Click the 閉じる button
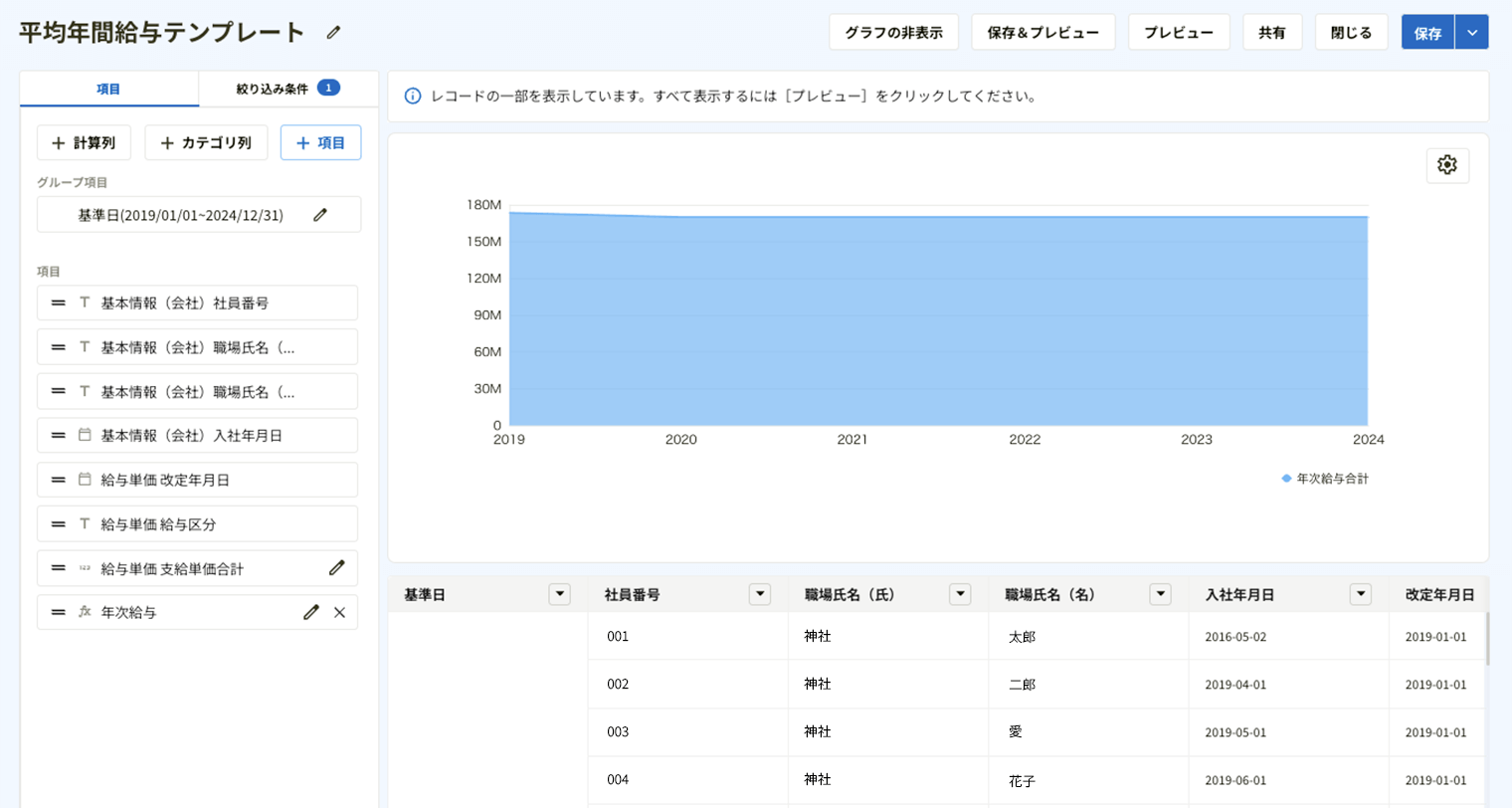Image resolution: width=1512 pixels, height=808 pixels. pyautogui.click(x=1351, y=33)
